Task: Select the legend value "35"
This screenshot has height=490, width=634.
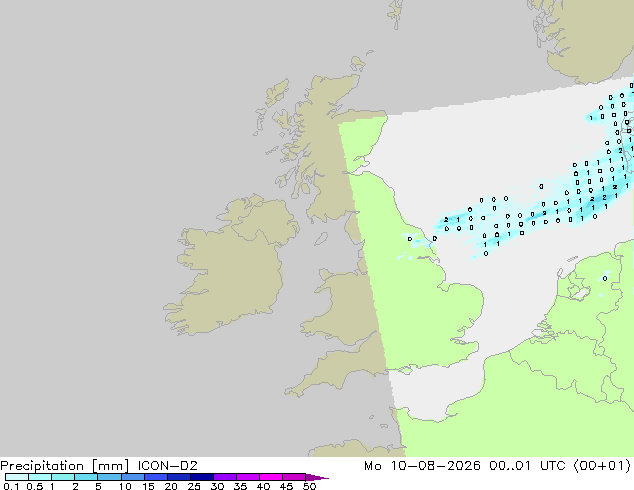Action: coord(240,486)
